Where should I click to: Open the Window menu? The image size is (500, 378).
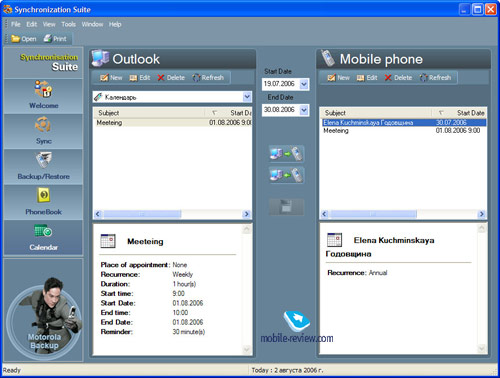[x=92, y=24]
